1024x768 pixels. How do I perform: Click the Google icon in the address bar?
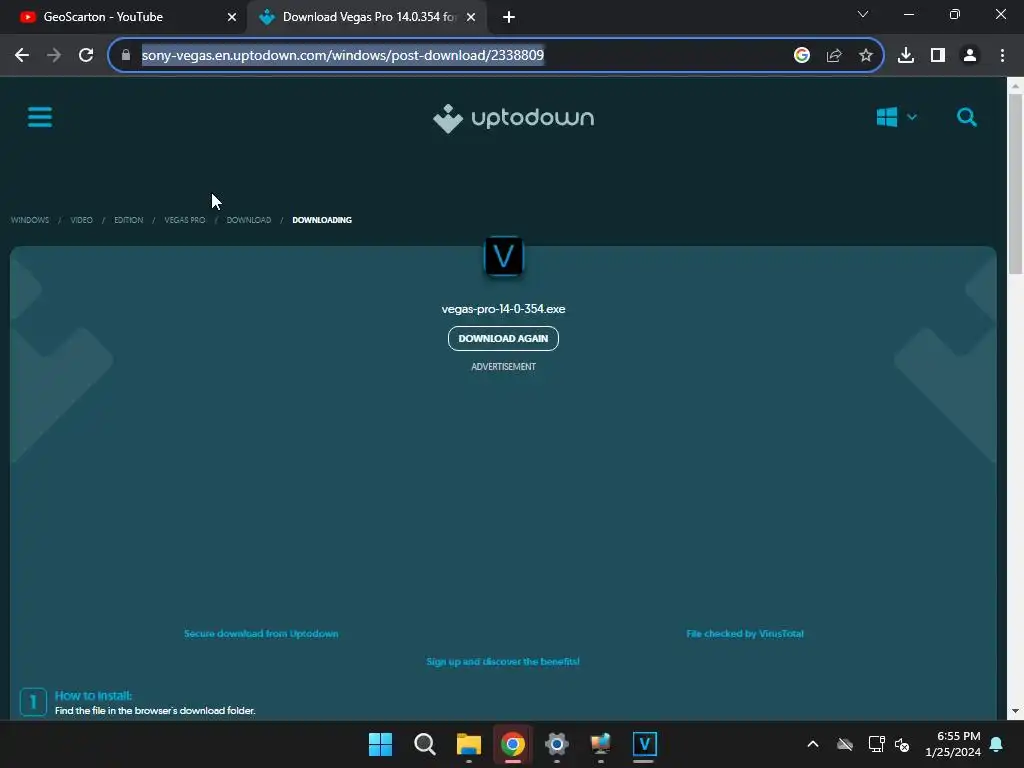802,56
